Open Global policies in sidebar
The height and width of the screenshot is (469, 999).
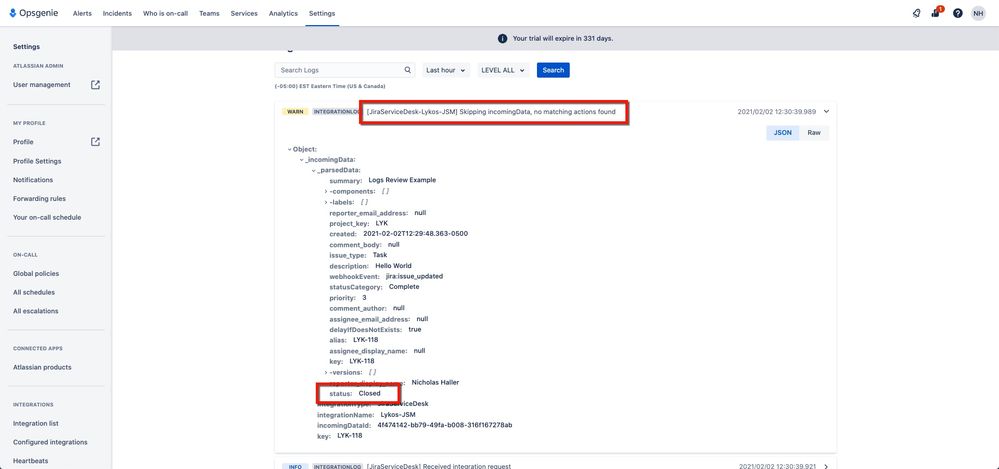click(36, 273)
